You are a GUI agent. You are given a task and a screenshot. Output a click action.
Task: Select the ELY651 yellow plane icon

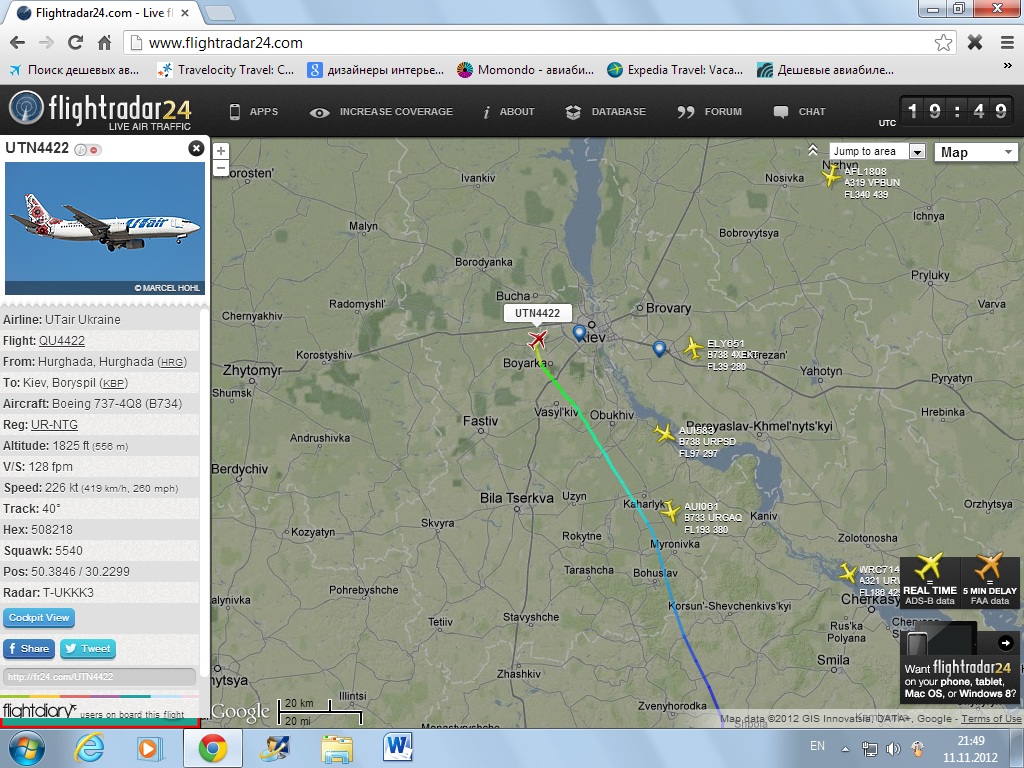[693, 348]
